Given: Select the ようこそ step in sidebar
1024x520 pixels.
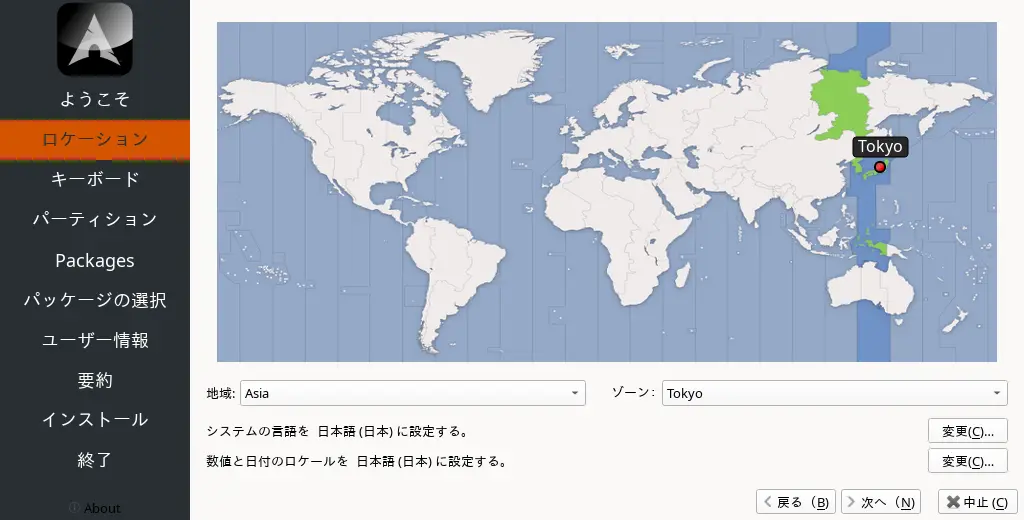Looking at the screenshot, I should (x=95, y=99).
